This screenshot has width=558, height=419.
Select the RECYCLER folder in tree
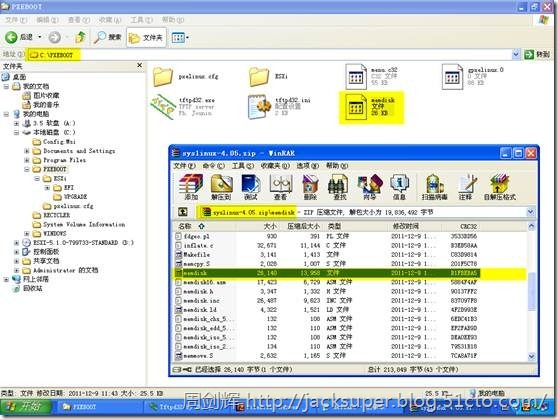click(51, 215)
